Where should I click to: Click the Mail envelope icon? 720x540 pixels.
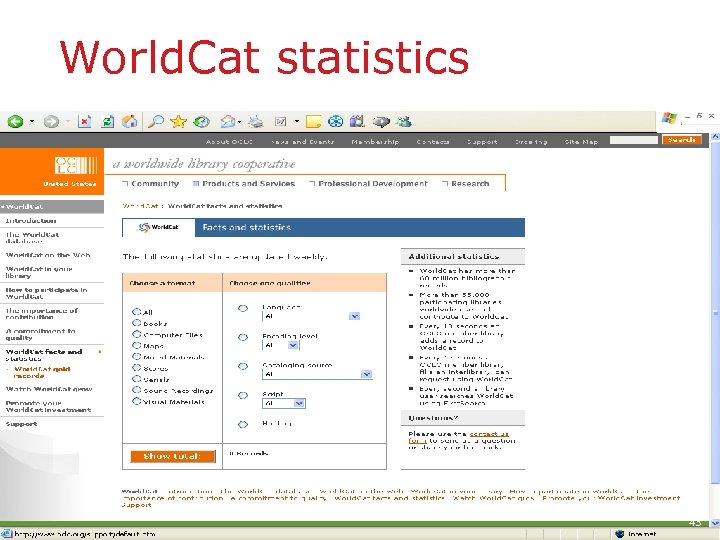point(227,122)
